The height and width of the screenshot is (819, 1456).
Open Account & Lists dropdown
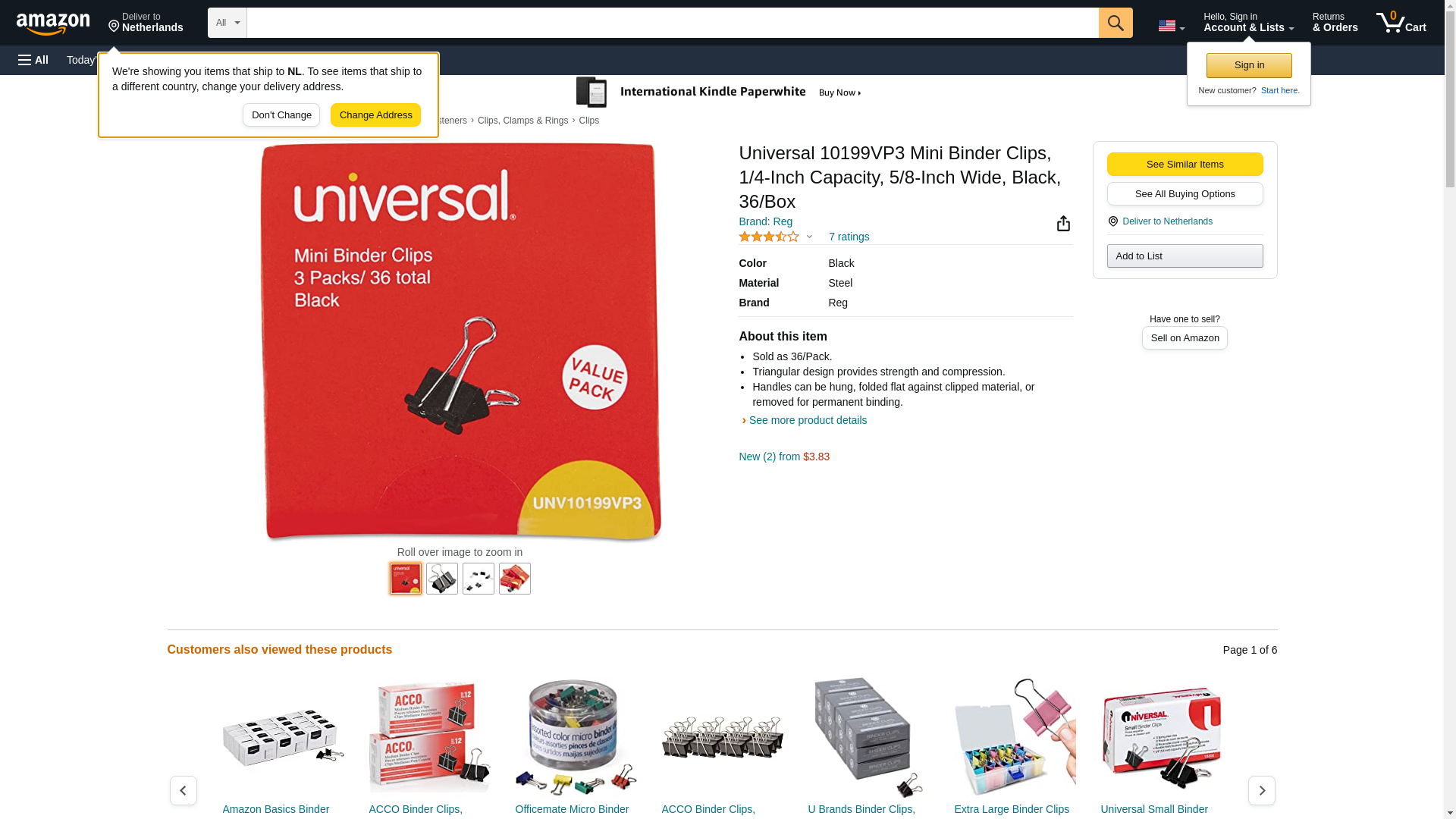[1248, 23]
